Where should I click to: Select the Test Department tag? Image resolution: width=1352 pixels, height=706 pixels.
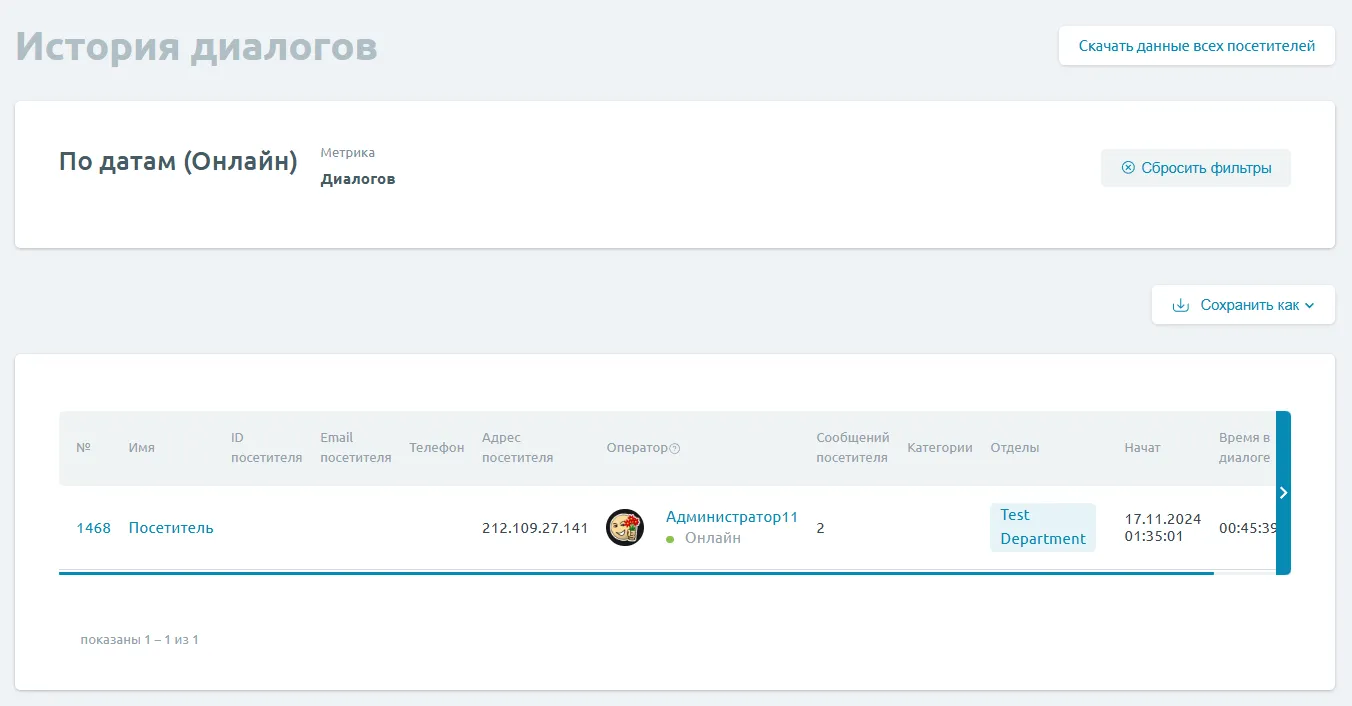click(1042, 527)
